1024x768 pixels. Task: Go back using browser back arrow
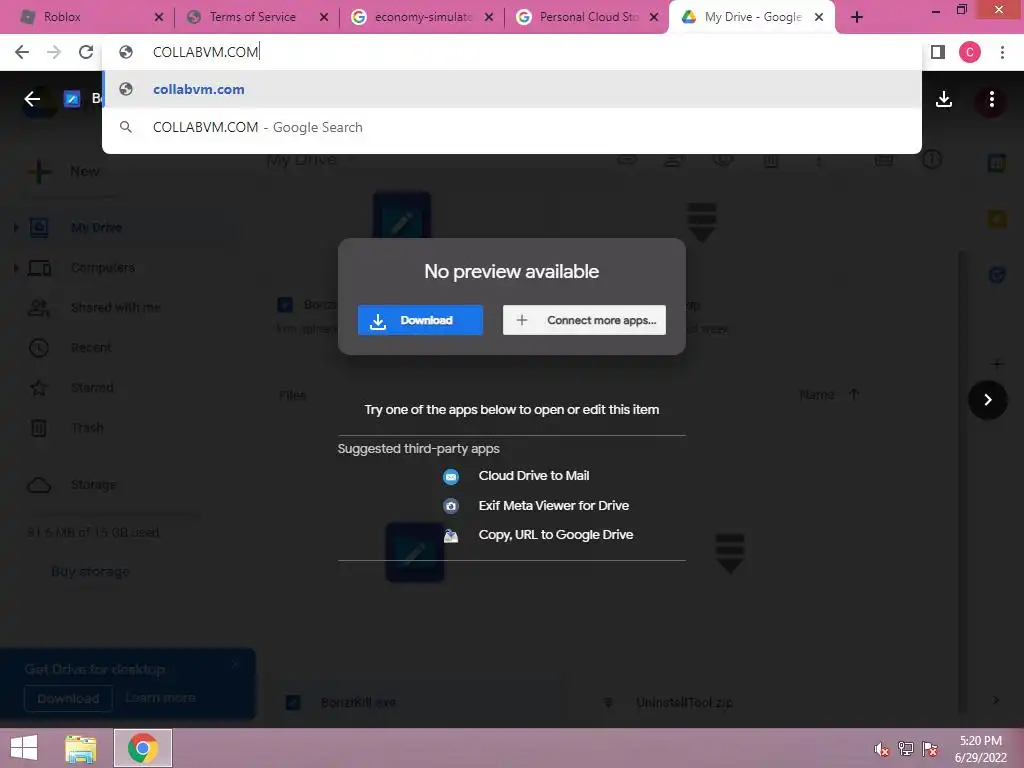[22, 52]
